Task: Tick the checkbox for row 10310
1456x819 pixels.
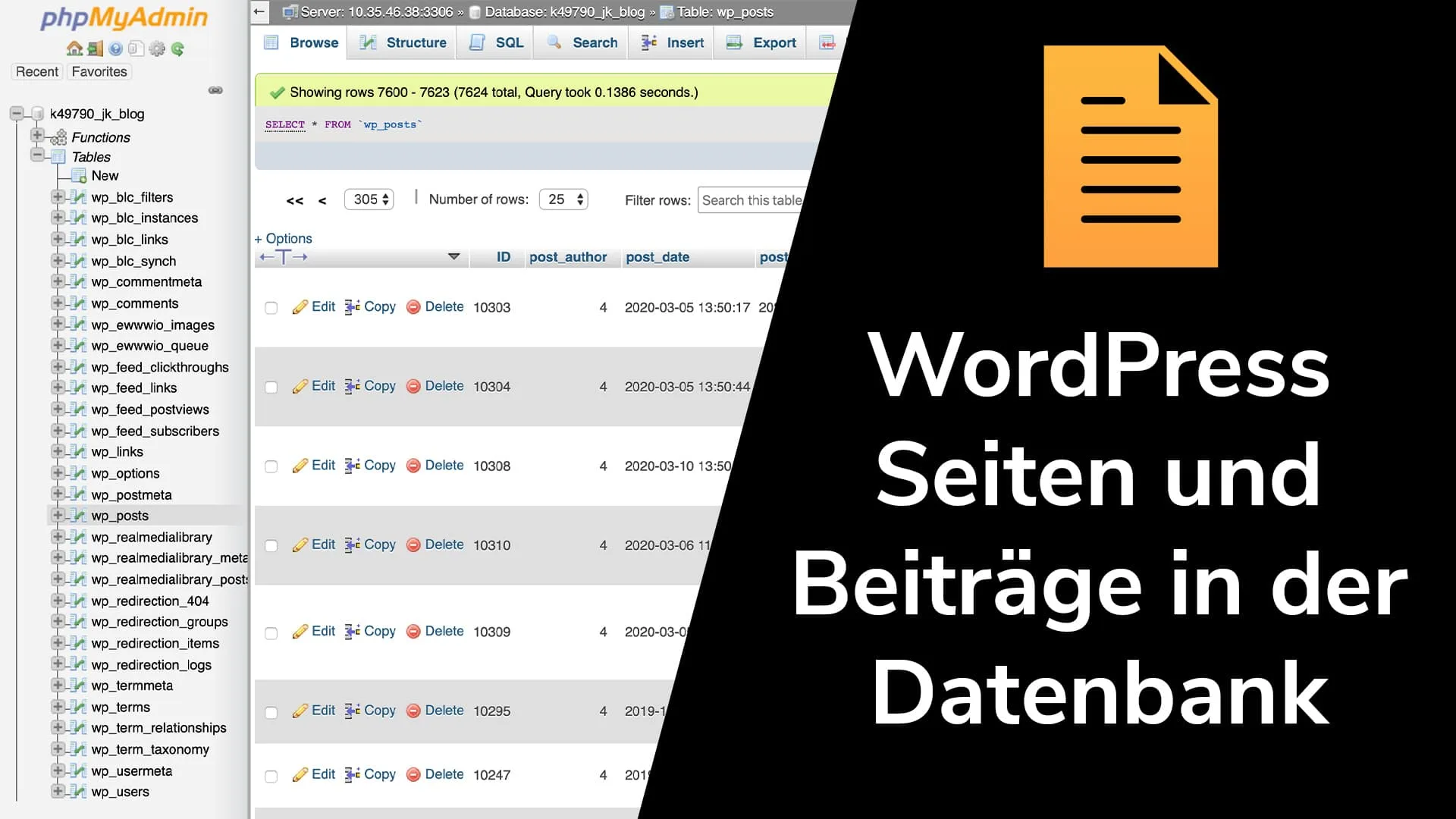Action: point(271,546)
